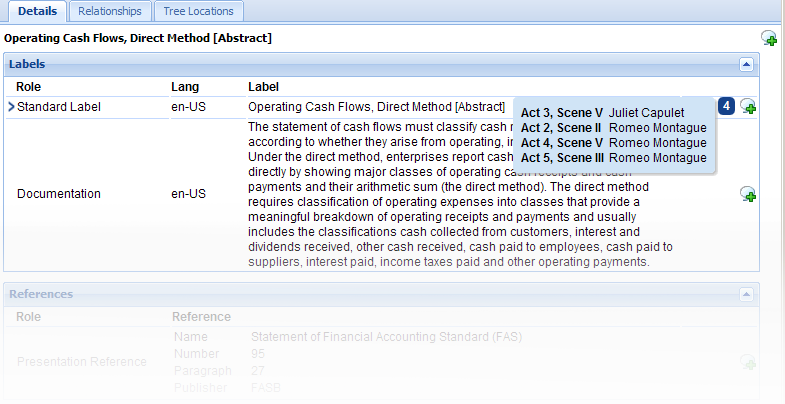Click the Labels section header

(x=381, y=65)
